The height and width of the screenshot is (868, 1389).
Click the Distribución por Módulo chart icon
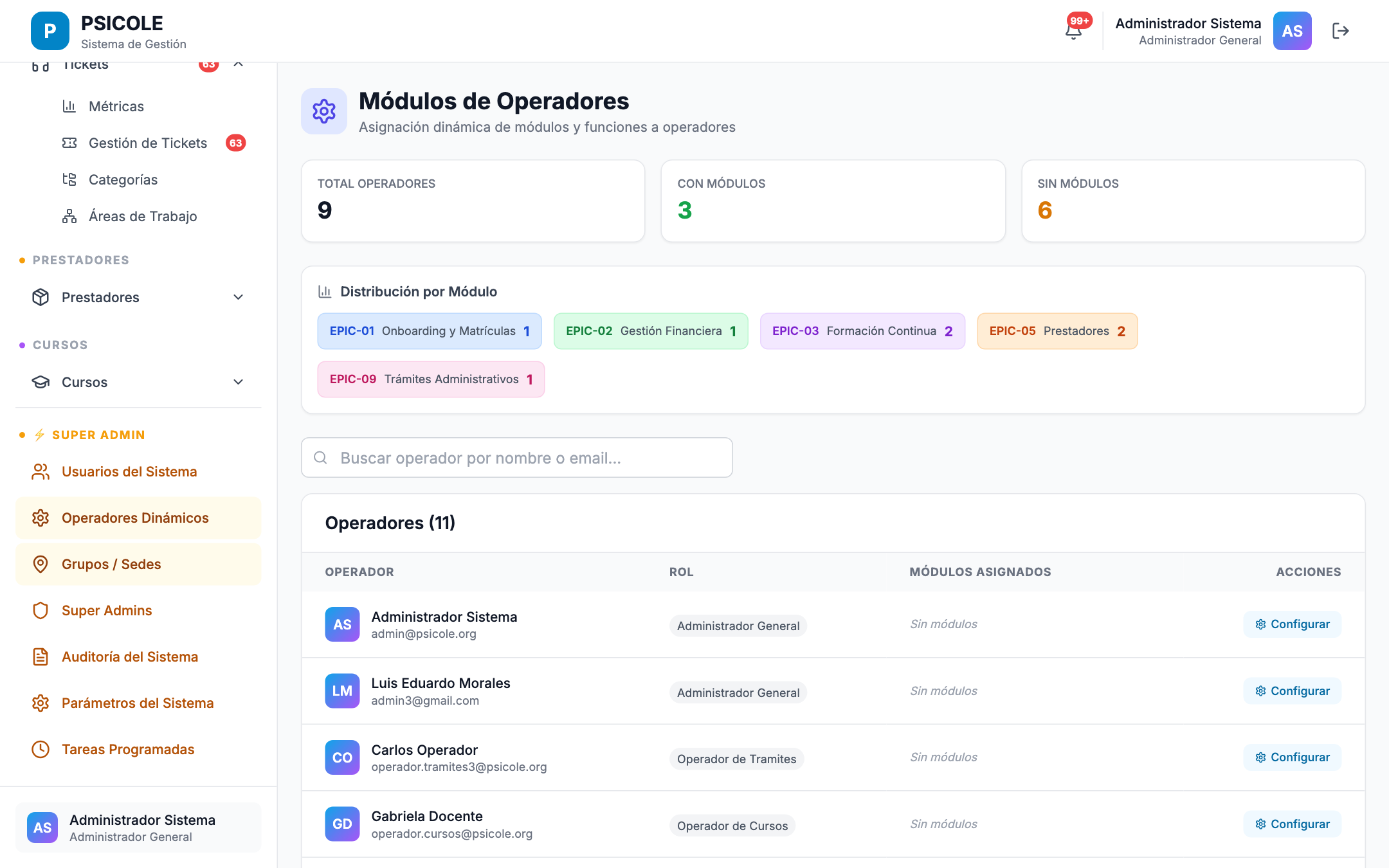(x=325, y=292)
